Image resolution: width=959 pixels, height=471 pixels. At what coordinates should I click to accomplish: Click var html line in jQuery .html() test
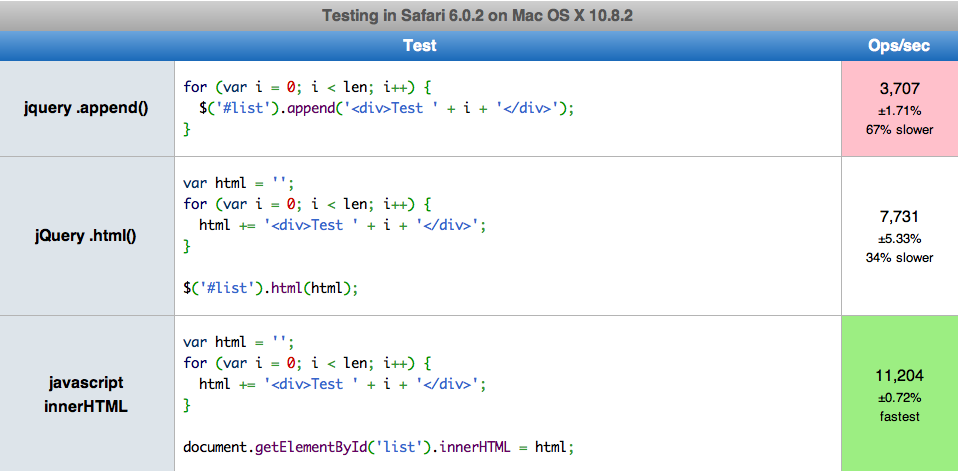point(237,182)
